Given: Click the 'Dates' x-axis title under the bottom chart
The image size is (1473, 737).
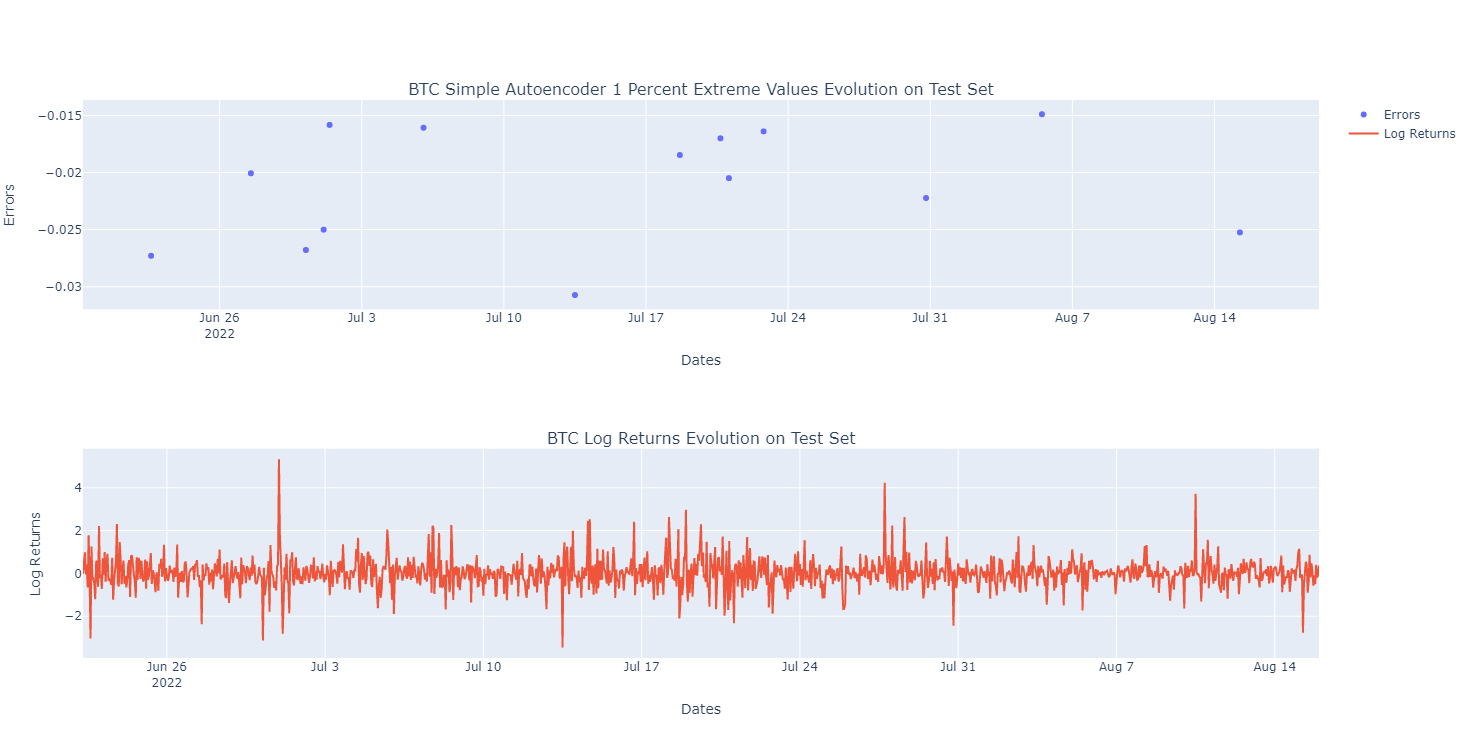Looking at the screenshot, I should coord(701,709).
